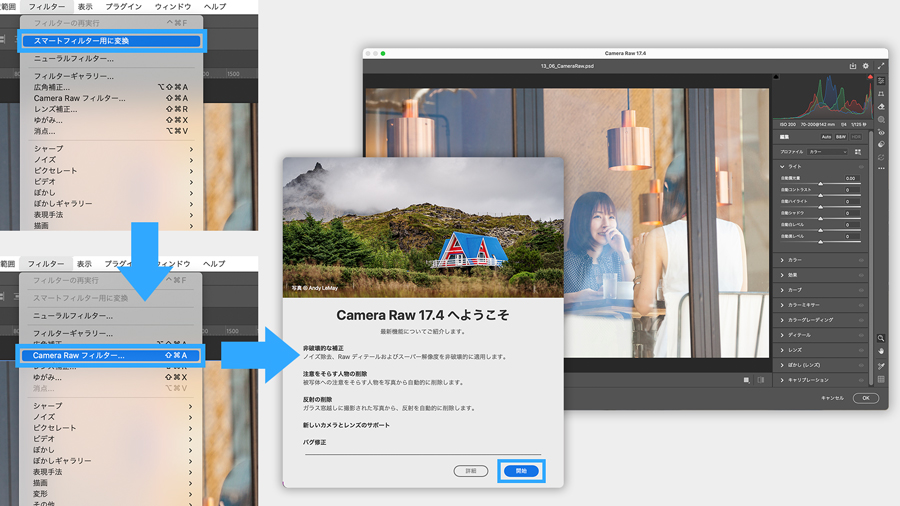900x506 pixels.
Task: Click the コントラスト slider handle
Action: click(x=821, y=195)
